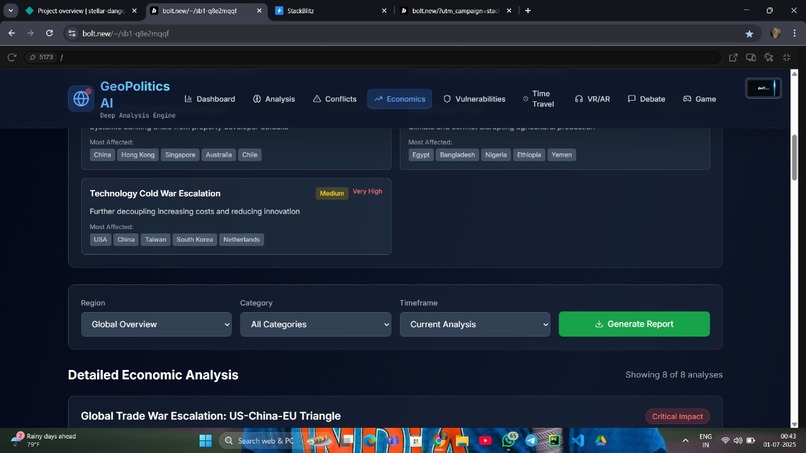This screenshot has height=453, width=806.
Task: Open the preview in a new tab icon
Action: 733,57
